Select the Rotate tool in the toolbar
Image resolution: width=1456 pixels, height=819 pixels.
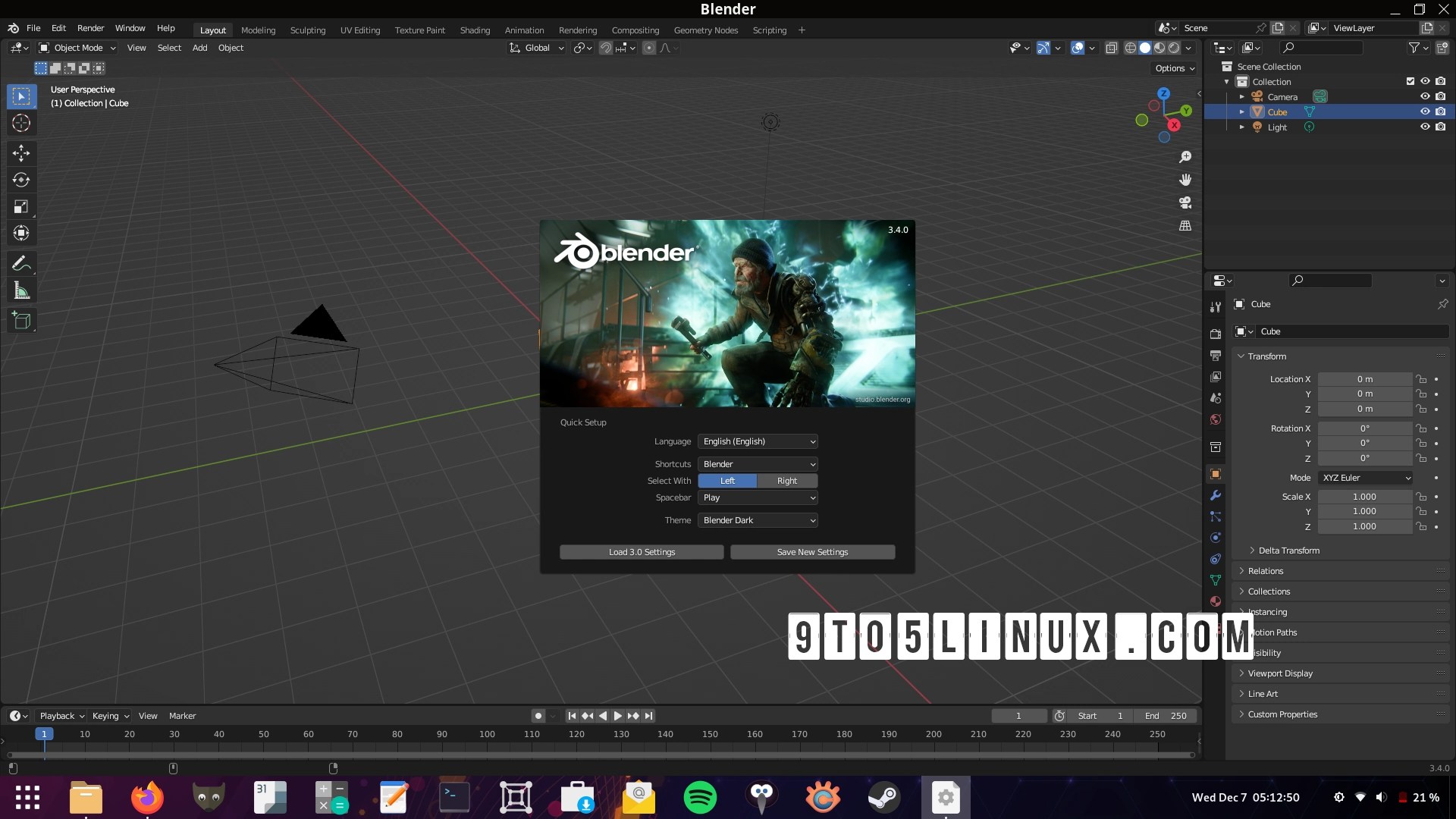[x=21, y=180]
